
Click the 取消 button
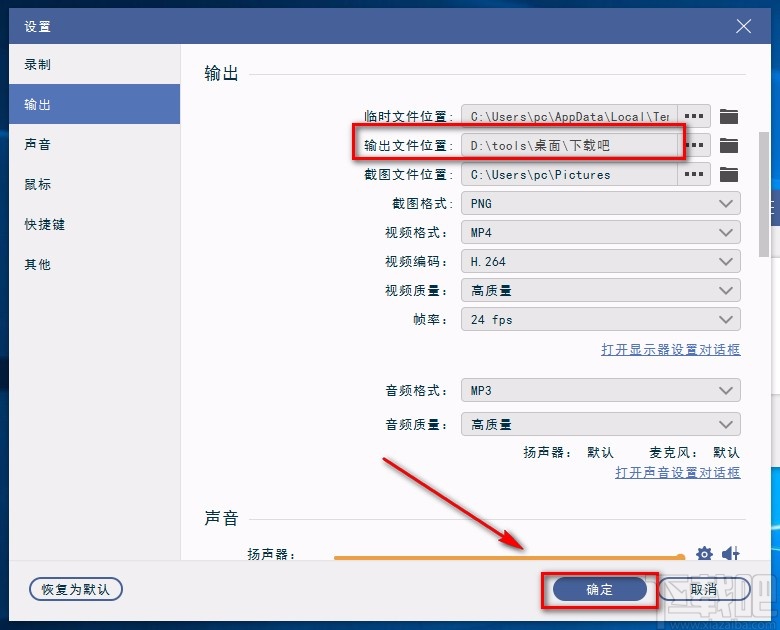(x=704, y=589)
